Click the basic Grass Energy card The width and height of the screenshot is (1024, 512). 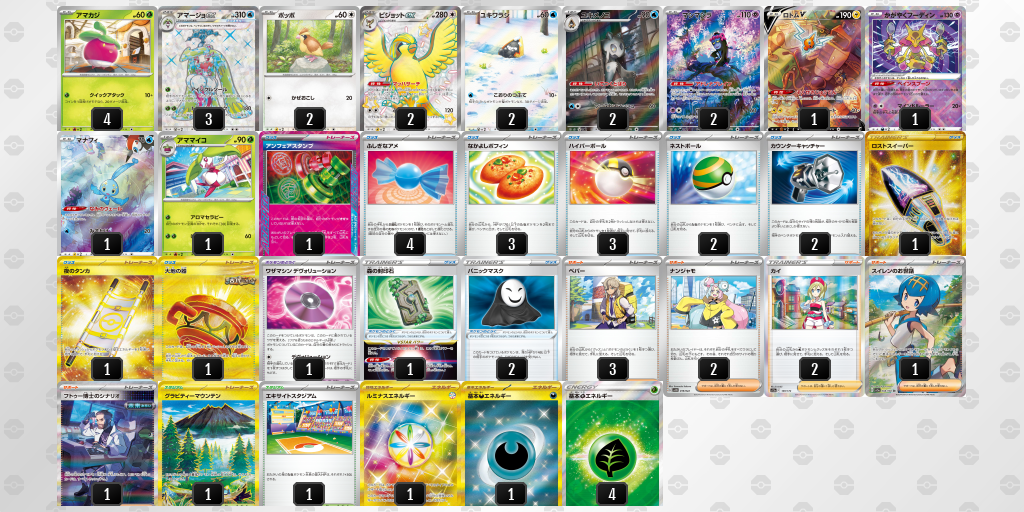coord(612,444)
